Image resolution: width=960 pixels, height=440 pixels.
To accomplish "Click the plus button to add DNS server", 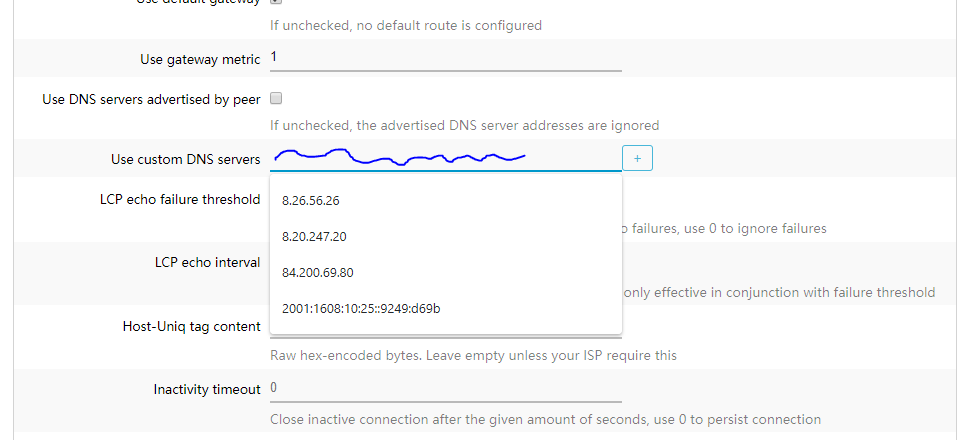I will tap(637, 158).
